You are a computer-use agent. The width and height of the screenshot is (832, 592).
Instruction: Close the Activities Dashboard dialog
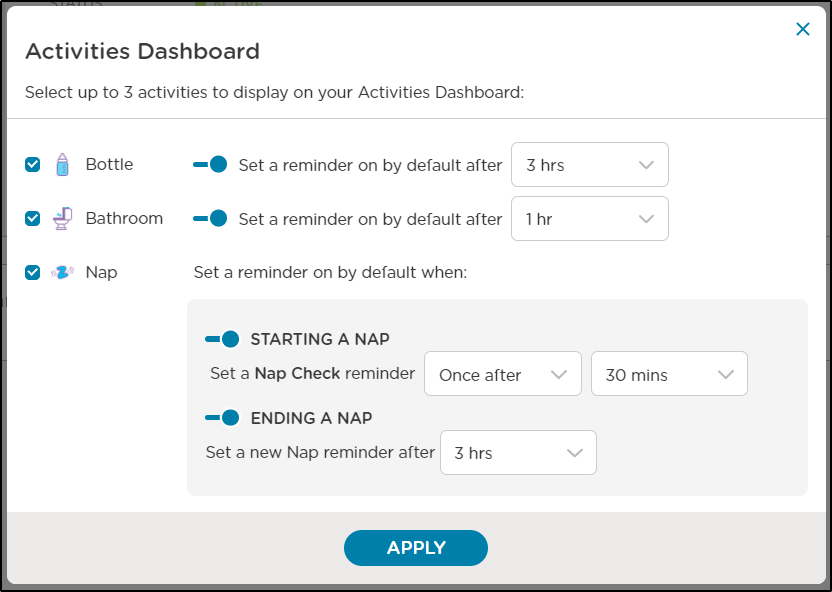tap(803, 29)
